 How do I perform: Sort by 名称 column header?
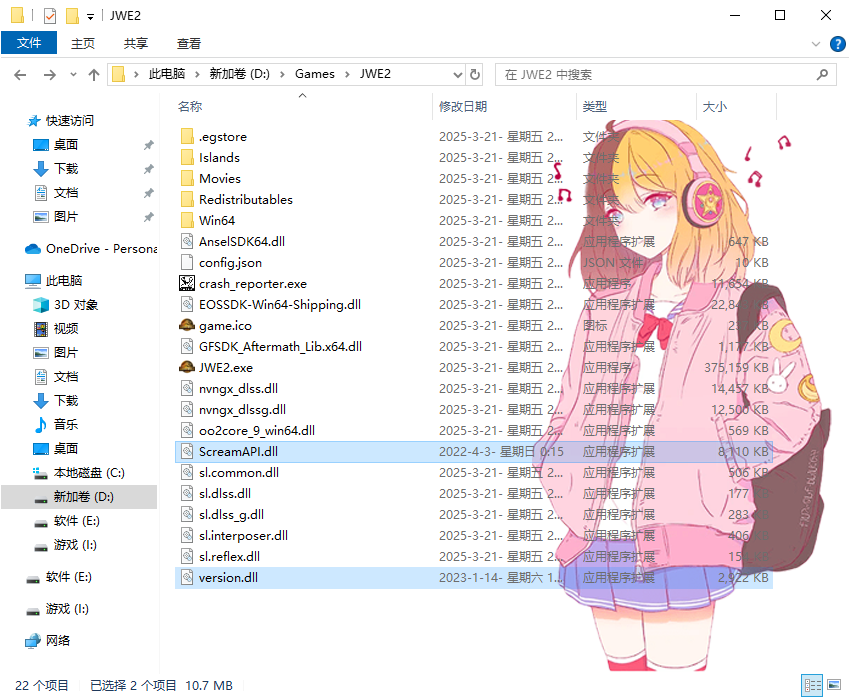pos(190,107)
